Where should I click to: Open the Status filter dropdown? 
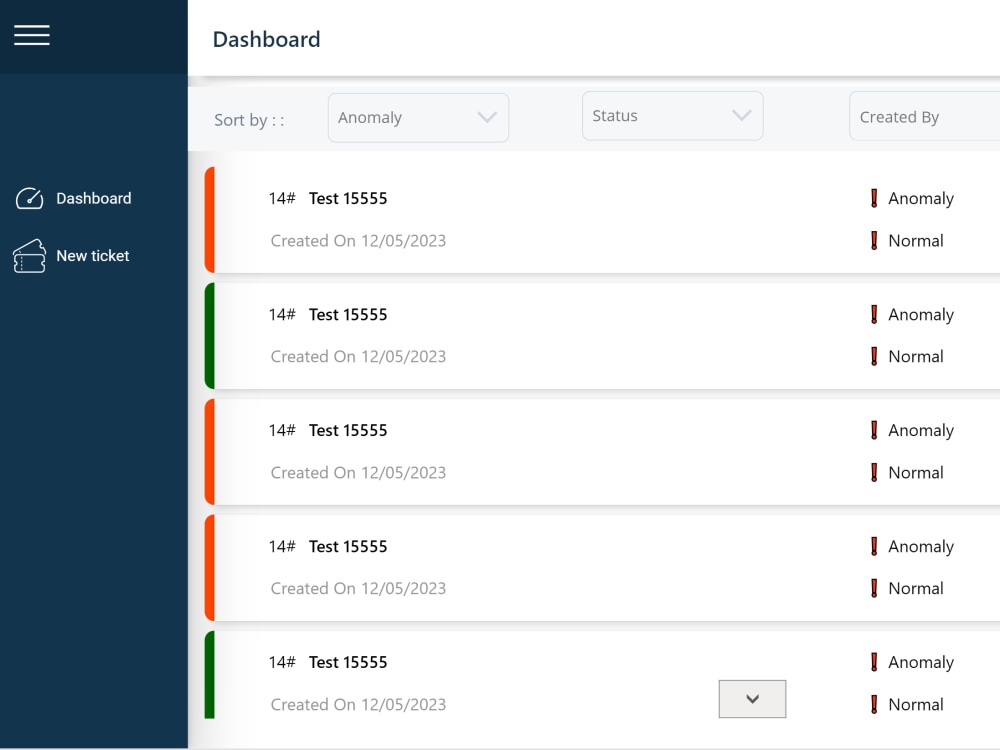(673, 116)
